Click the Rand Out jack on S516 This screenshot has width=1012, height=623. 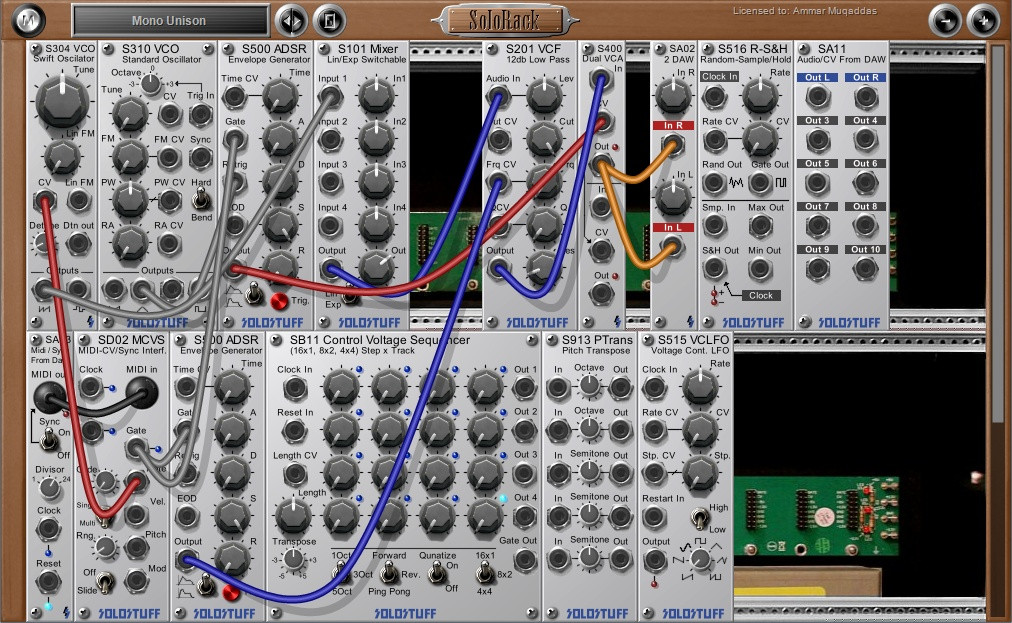tap(713, 184)
